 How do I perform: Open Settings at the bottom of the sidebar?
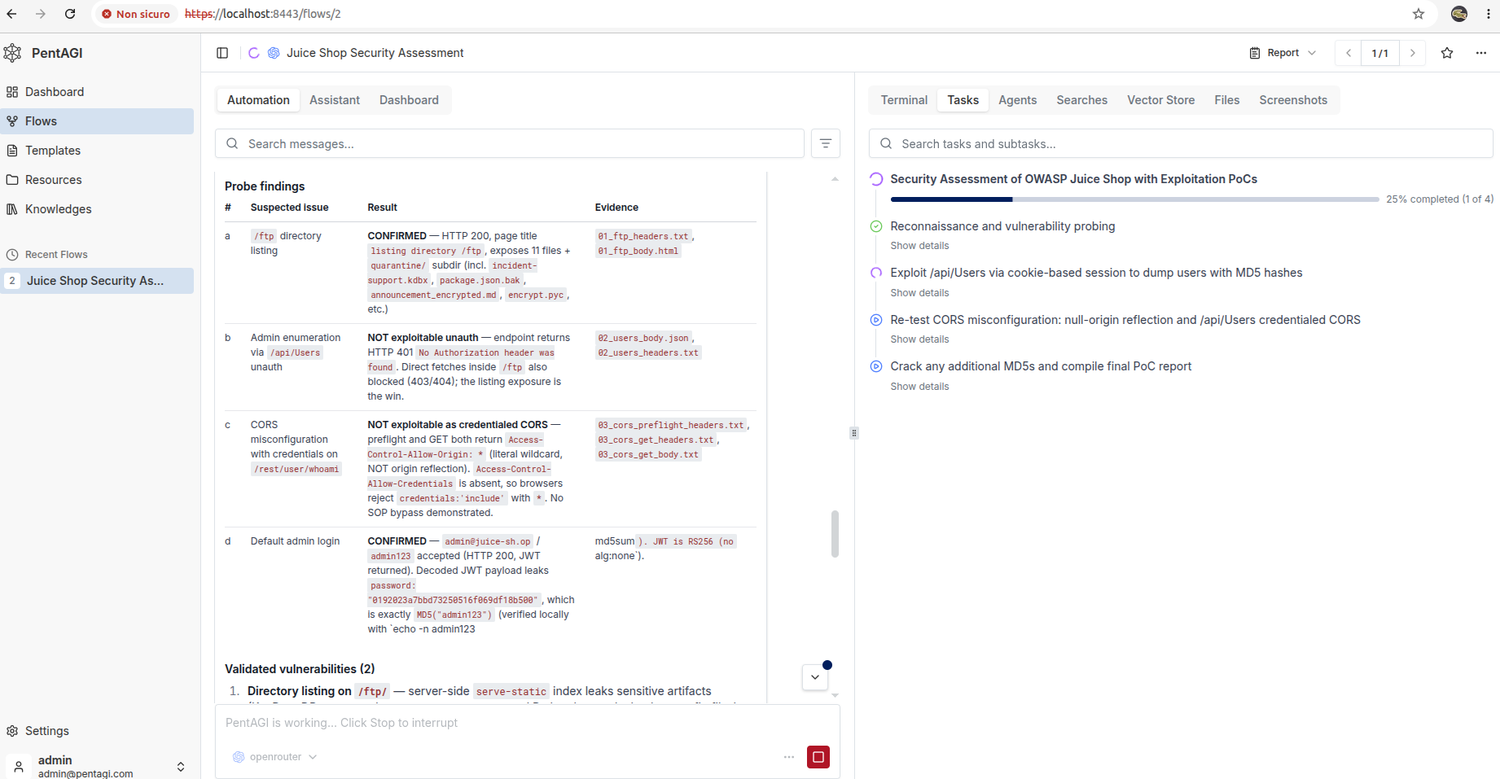[97, 731]
